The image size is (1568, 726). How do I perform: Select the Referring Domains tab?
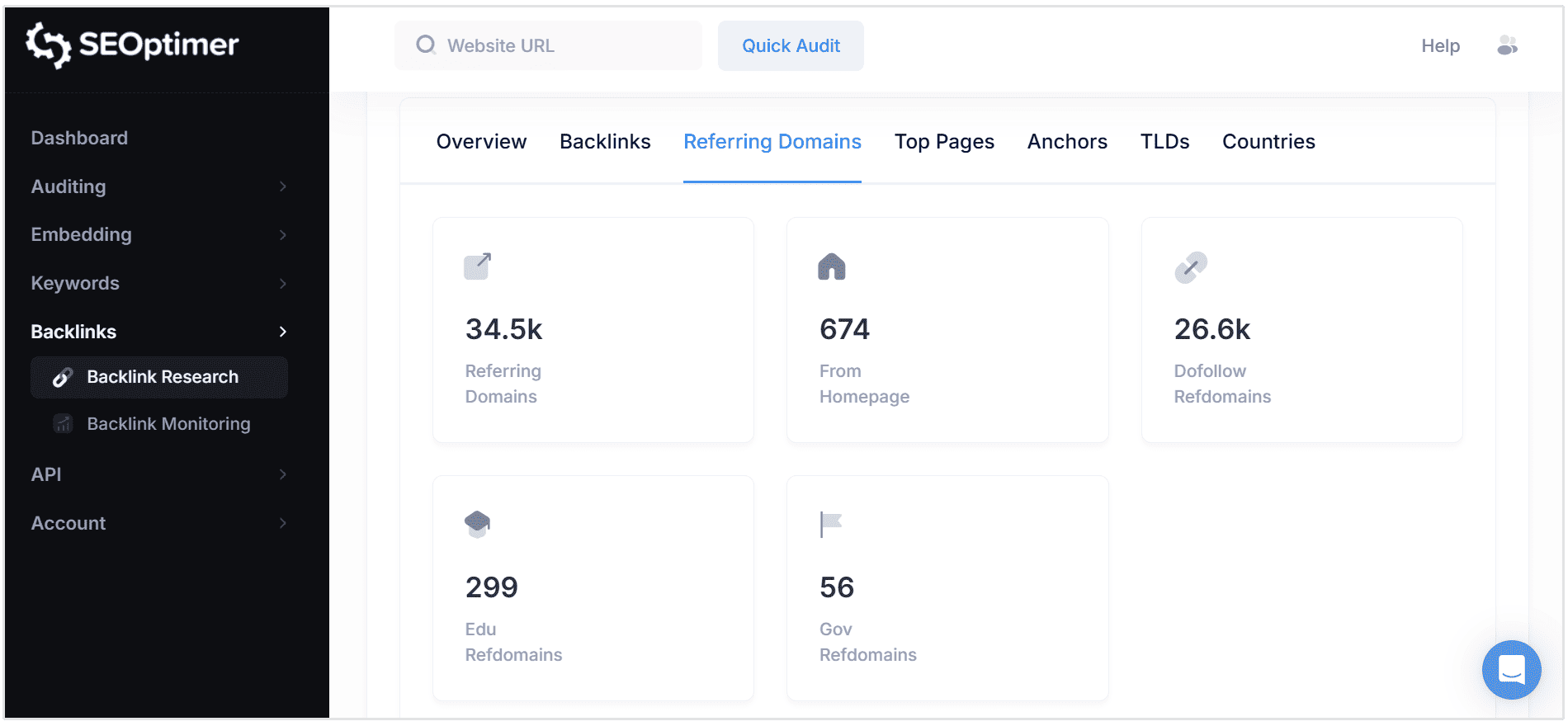[x=772, y=142]
